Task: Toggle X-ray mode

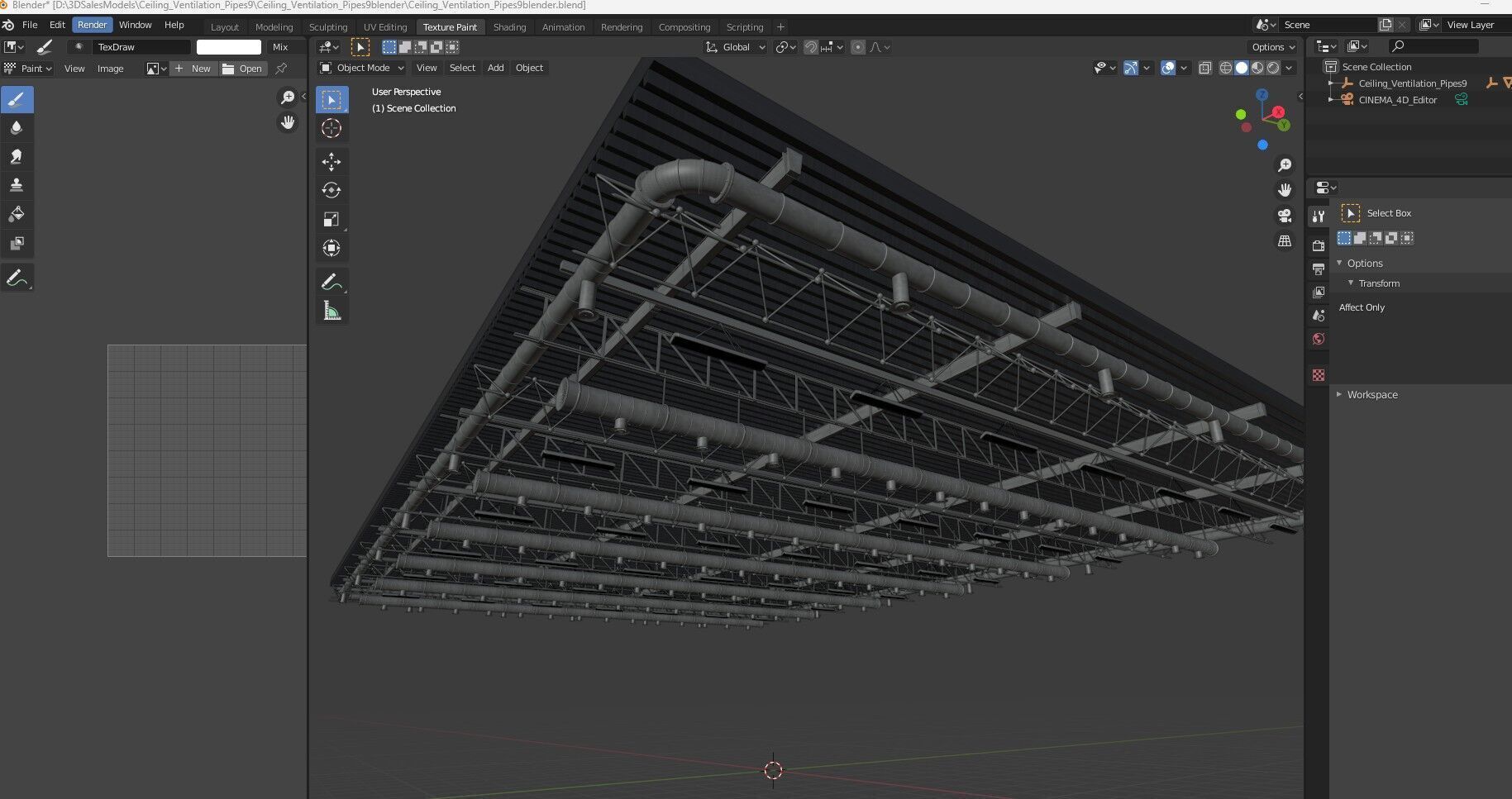Action: (1205, 68)
